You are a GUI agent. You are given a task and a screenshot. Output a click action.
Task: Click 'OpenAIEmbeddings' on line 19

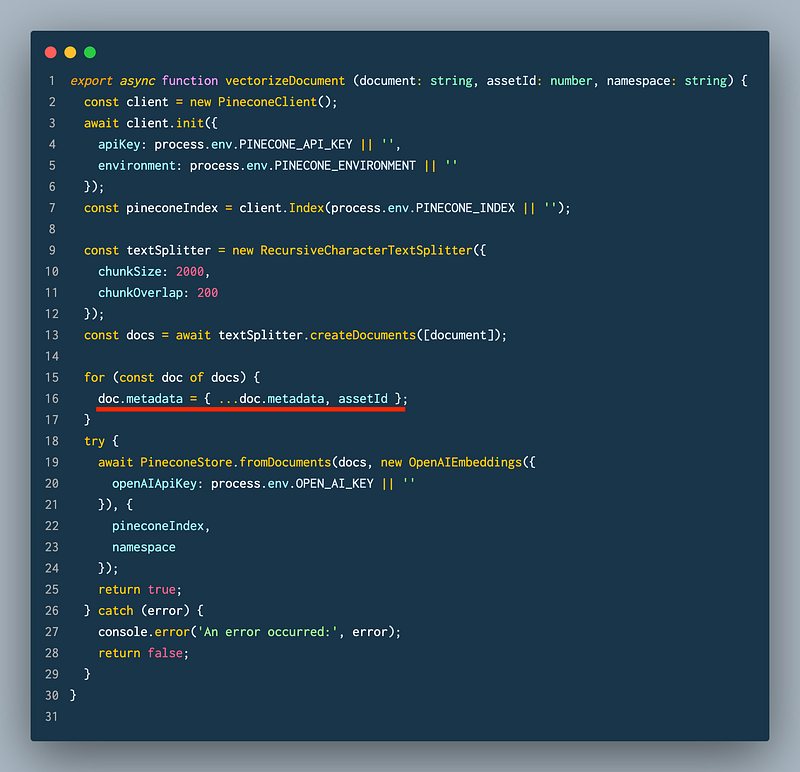point(465,462)
